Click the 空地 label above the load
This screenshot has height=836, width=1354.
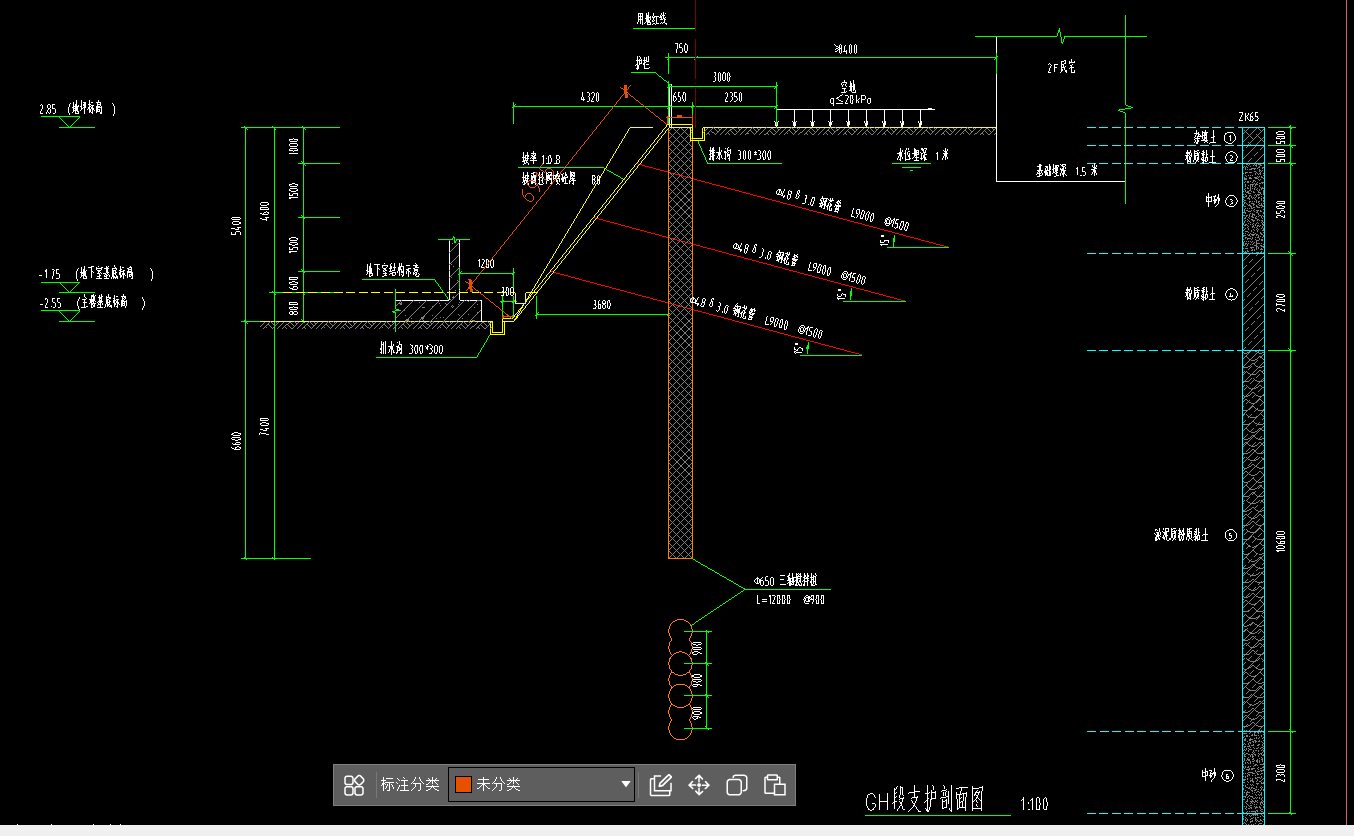(849, 87)
